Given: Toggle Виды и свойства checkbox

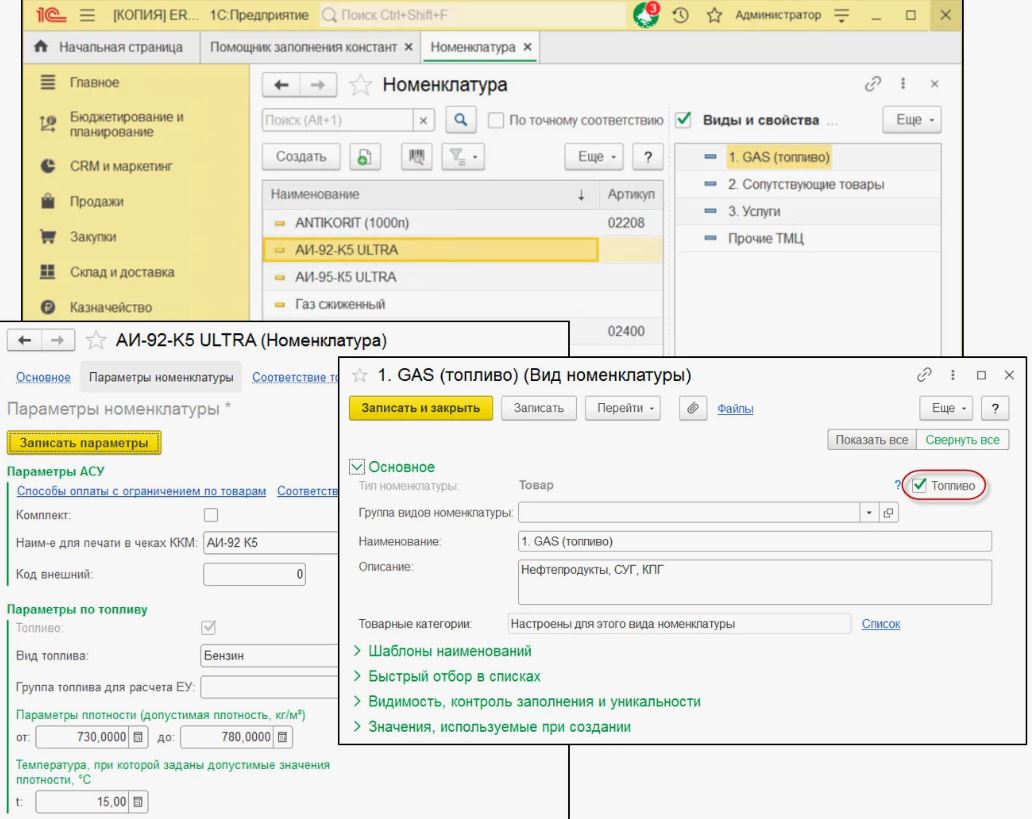Looking at the screenshot, I should (684, 119).
